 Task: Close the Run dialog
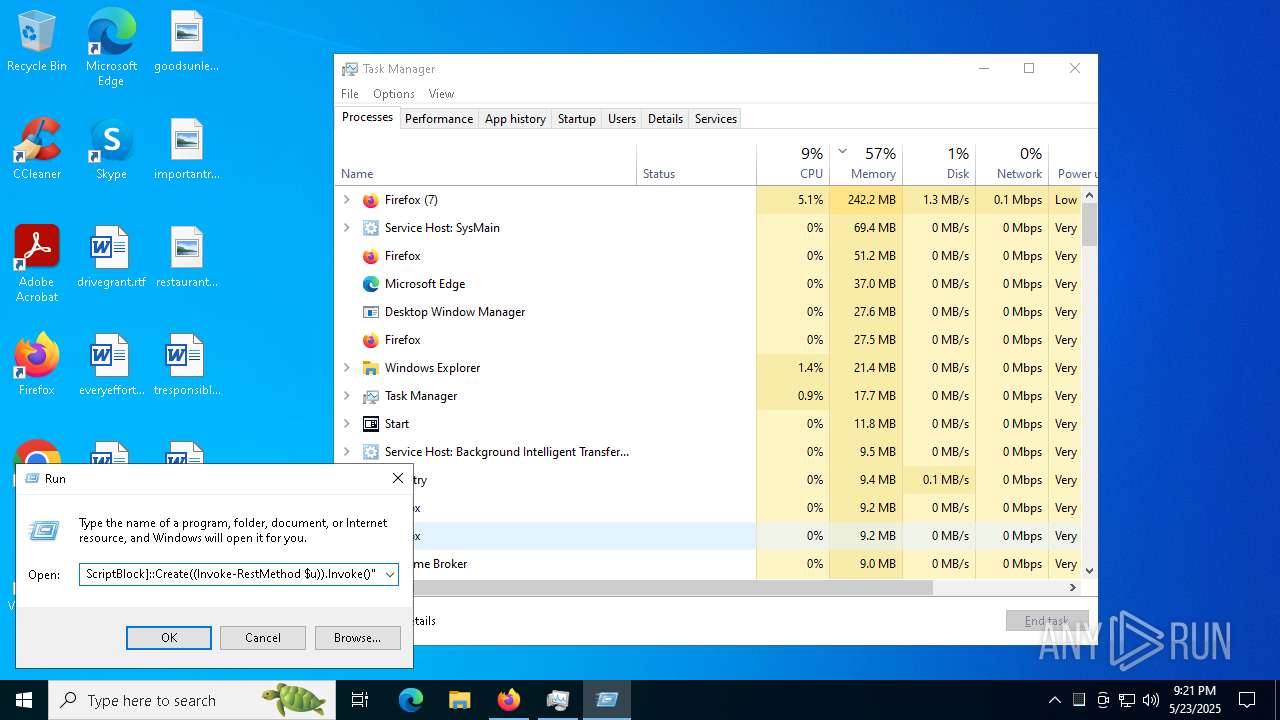tap(398, 479)
